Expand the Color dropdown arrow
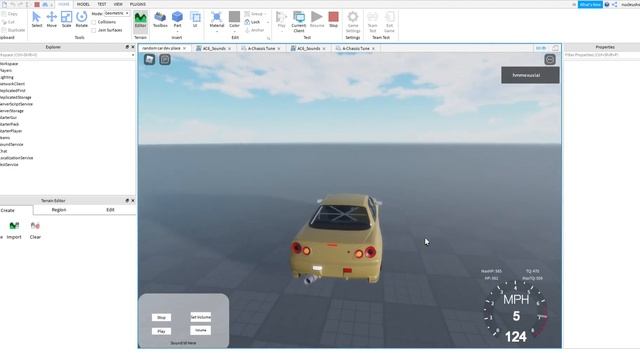Screen dimensions: 640x360 (x=234, y=31)
